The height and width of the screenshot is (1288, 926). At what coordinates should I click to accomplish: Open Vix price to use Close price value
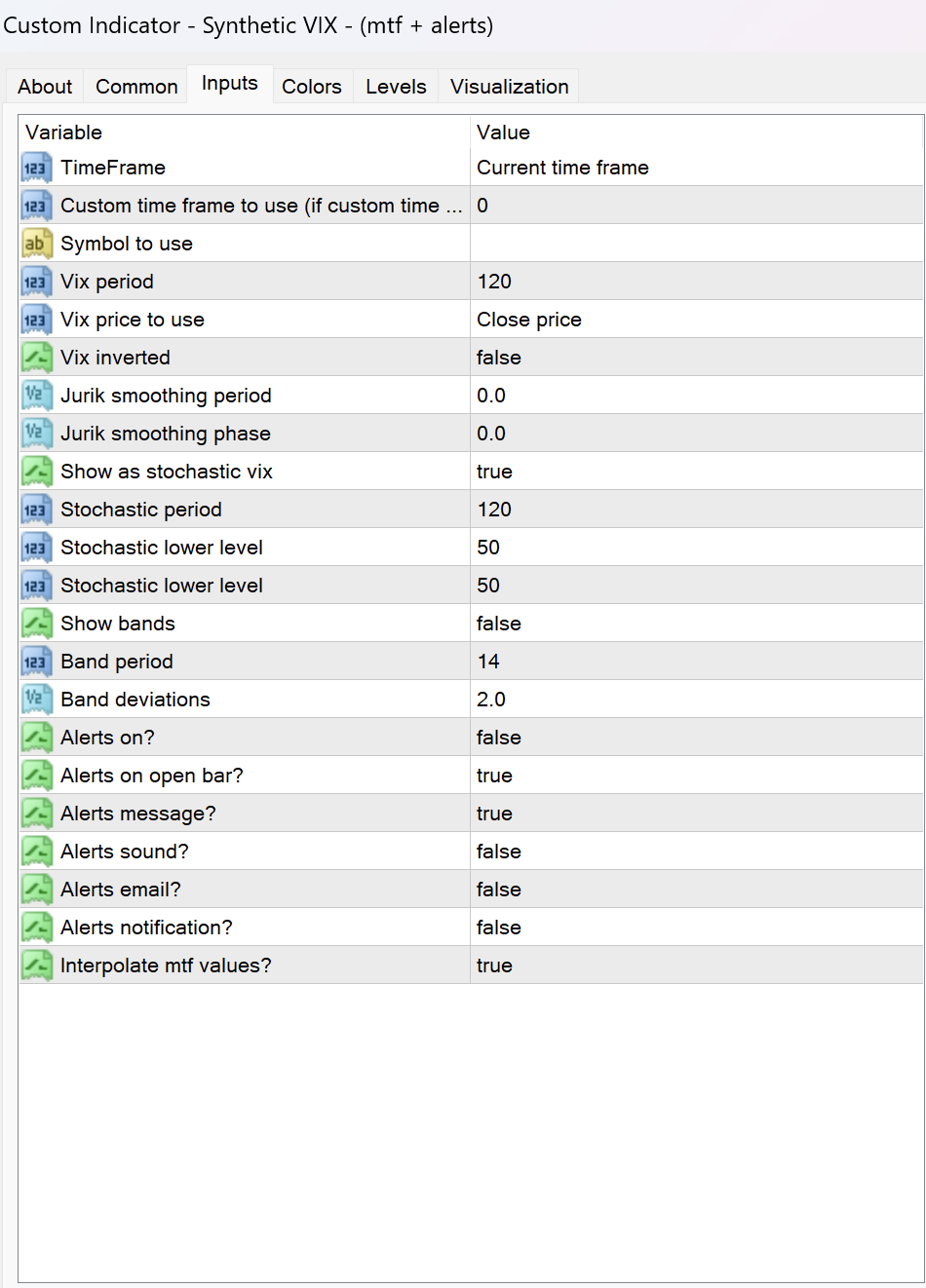[x=529, y=320]
